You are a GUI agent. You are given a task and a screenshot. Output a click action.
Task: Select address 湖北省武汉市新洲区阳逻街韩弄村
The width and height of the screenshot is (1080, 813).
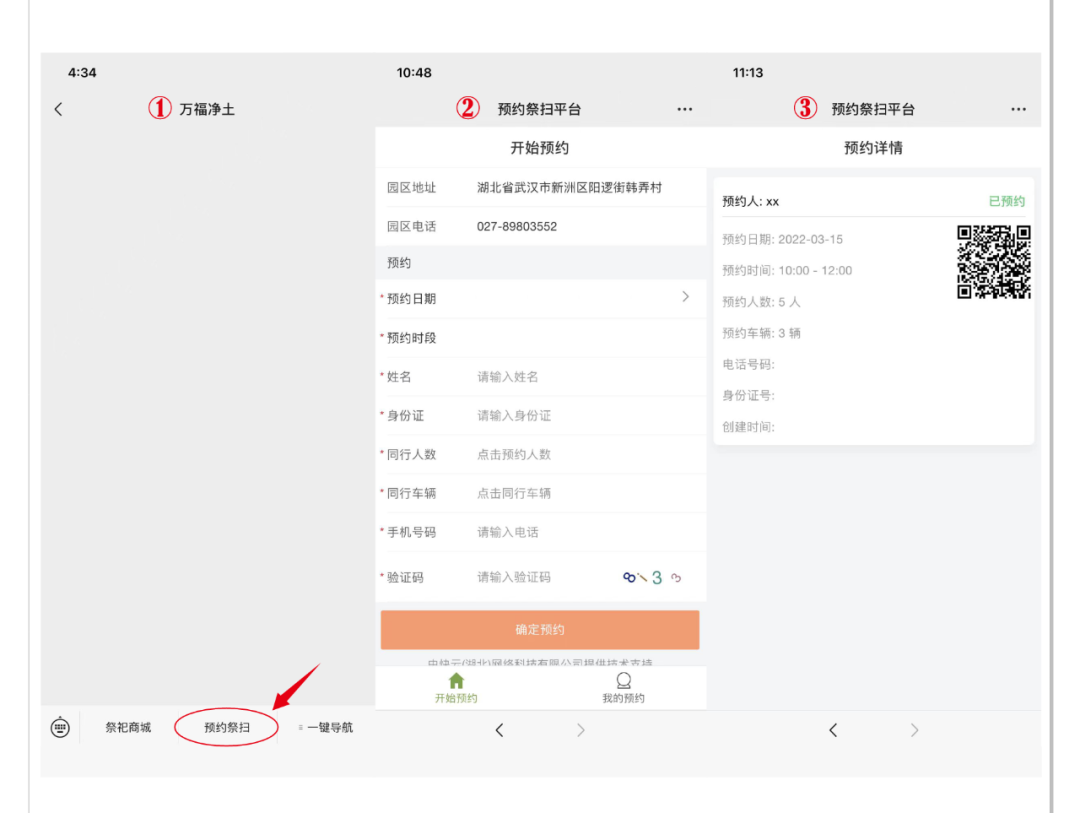click(569, 187)
